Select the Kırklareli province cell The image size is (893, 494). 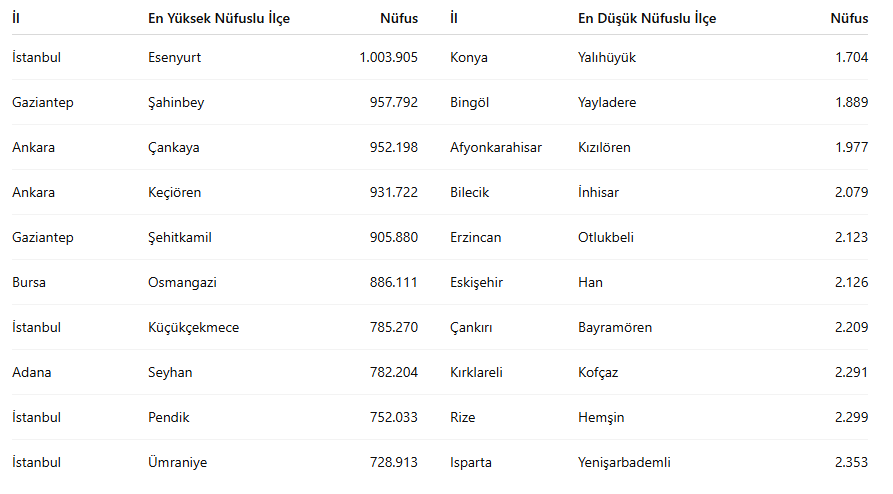[476, 372]
